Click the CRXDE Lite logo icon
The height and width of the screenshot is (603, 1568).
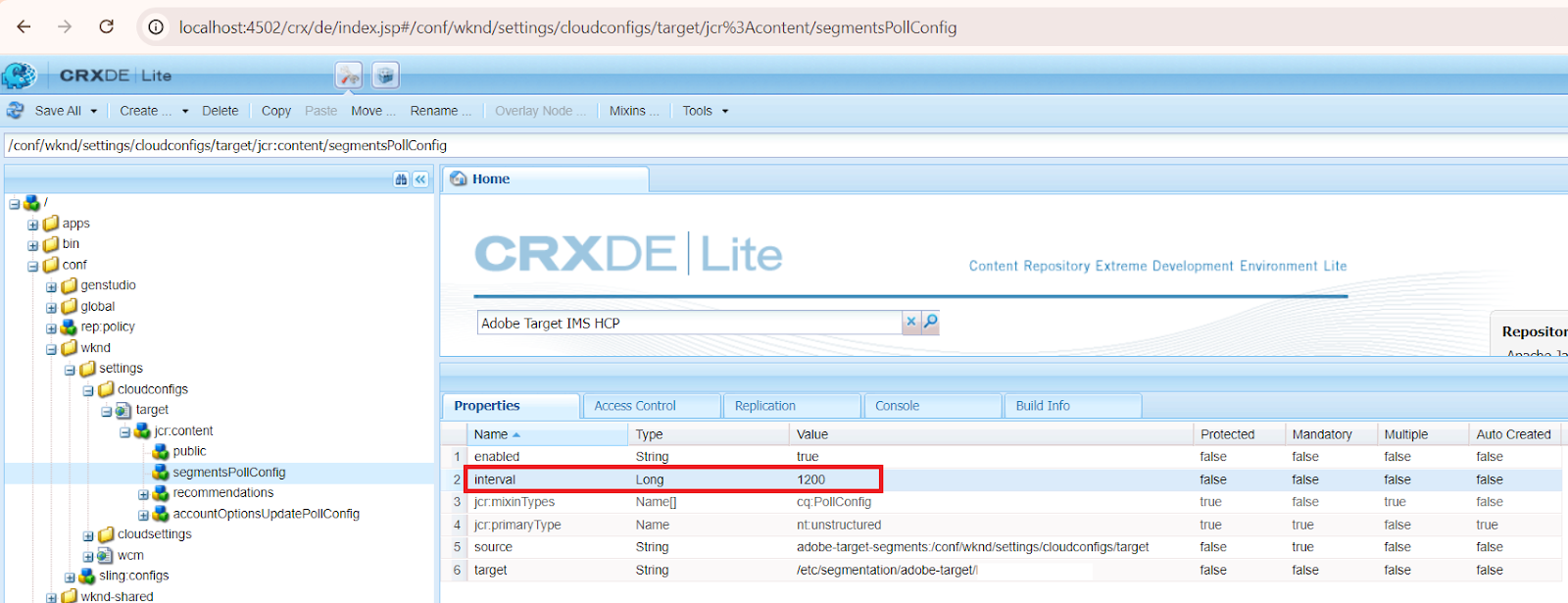[19, 75]
